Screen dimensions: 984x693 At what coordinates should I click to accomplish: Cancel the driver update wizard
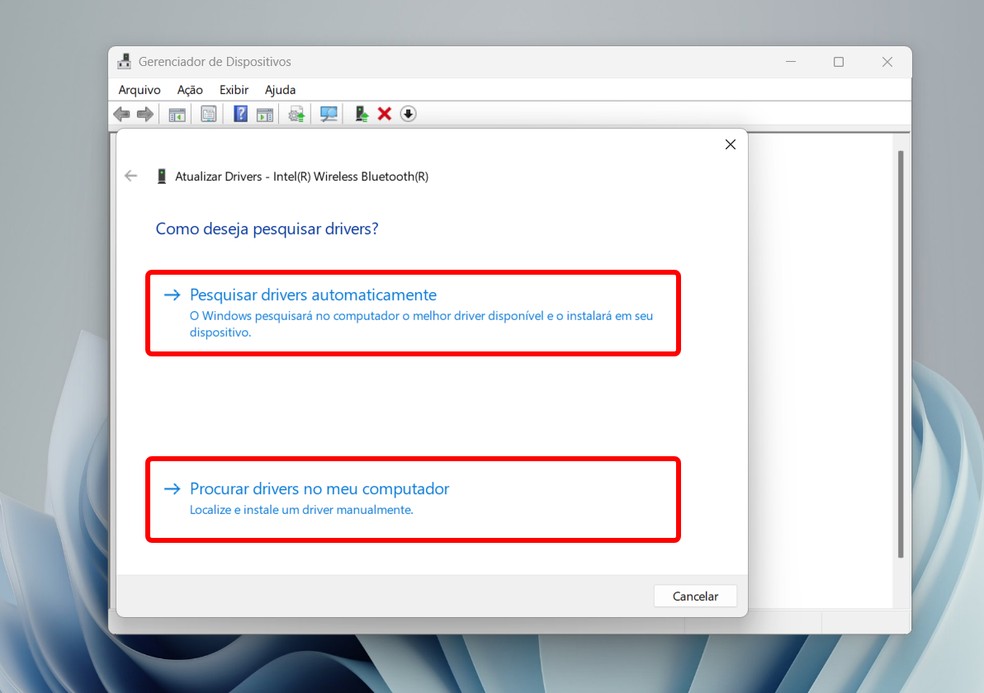pos(695,595)
